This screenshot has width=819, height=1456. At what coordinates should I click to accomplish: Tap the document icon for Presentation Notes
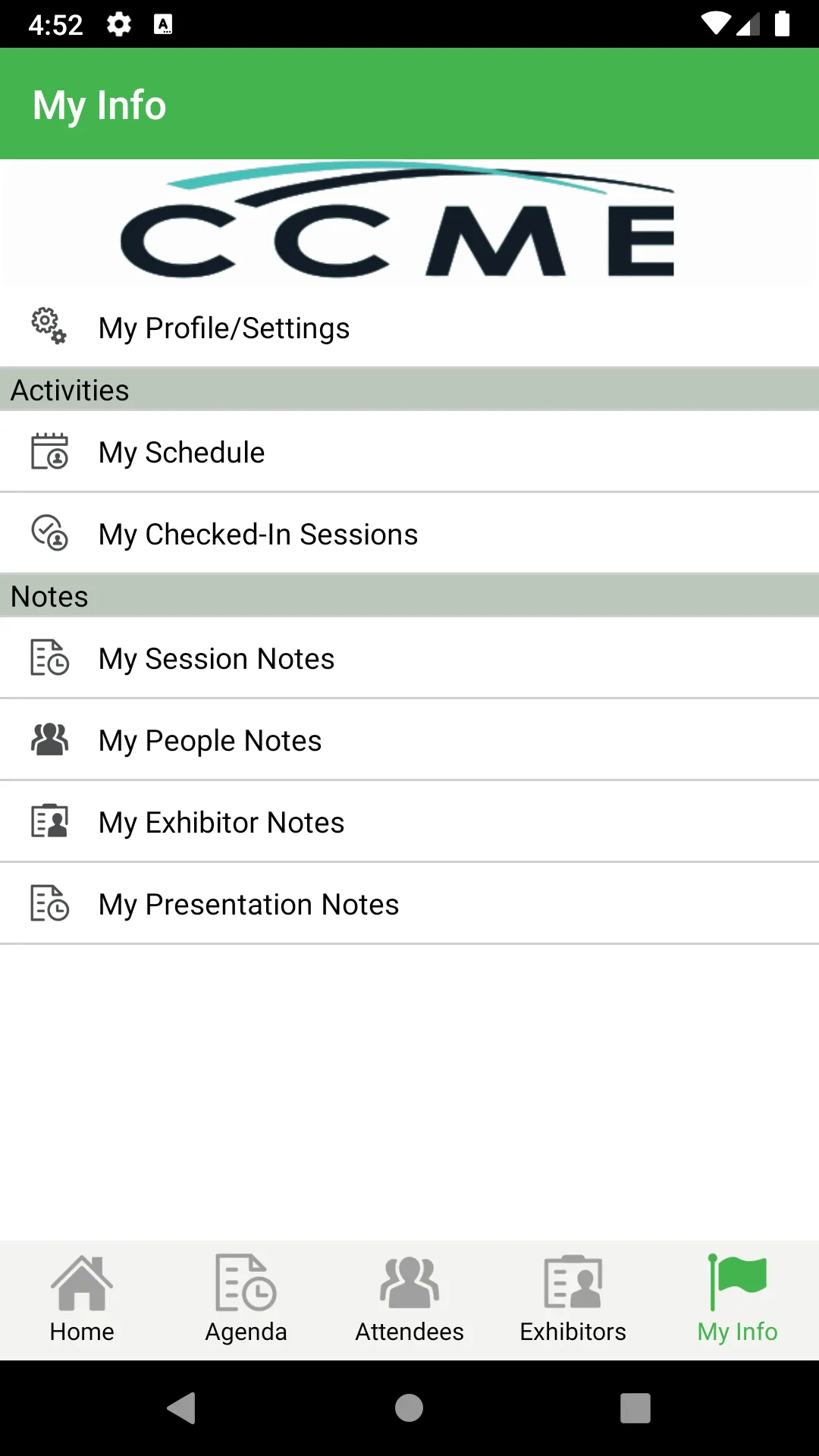49,903
